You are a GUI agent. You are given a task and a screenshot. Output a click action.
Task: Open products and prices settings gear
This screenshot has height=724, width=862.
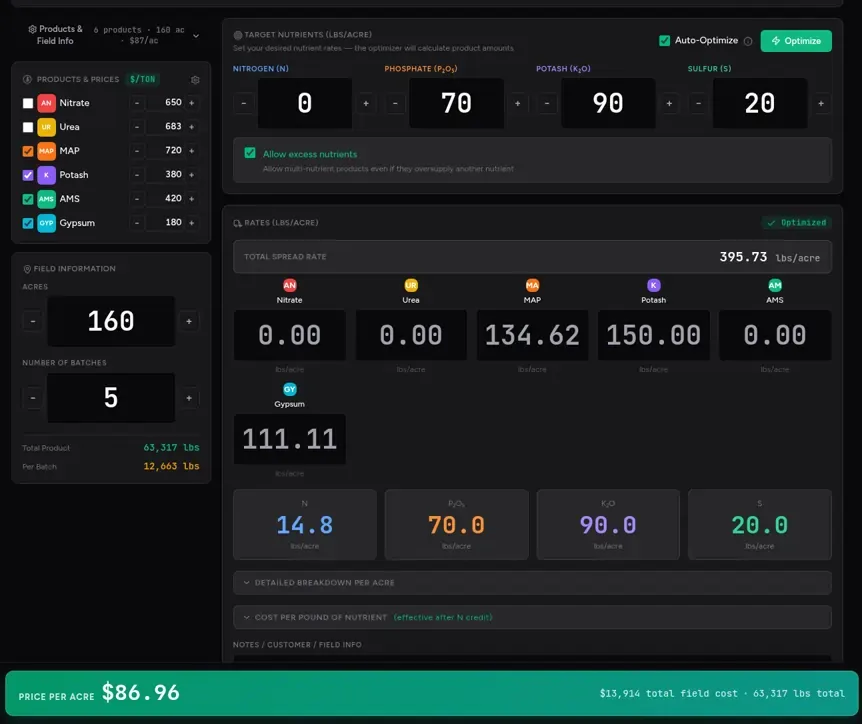(195, 80)
